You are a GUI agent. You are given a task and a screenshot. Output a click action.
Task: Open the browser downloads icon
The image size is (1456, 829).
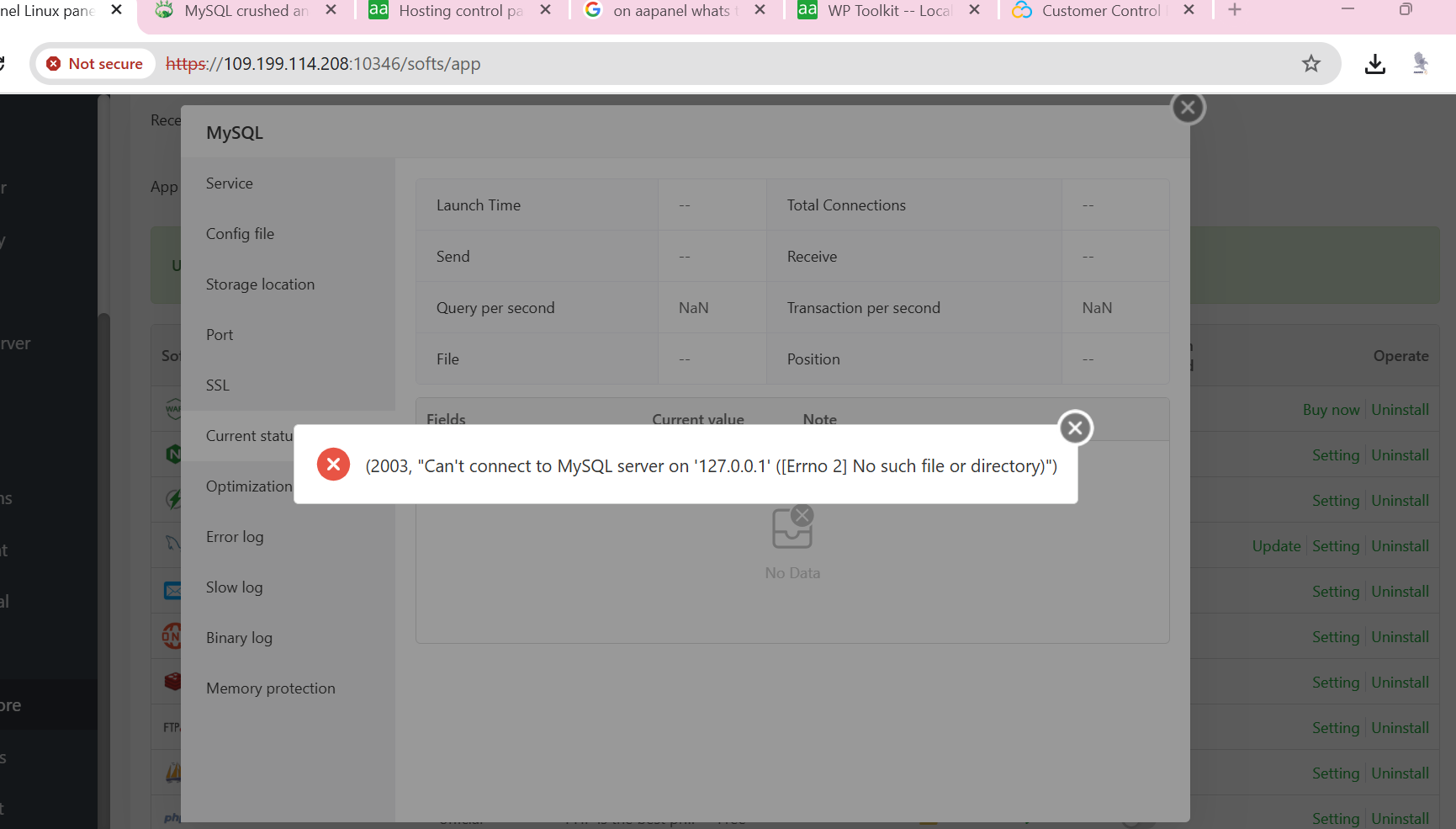click(x=1375, y=64)
